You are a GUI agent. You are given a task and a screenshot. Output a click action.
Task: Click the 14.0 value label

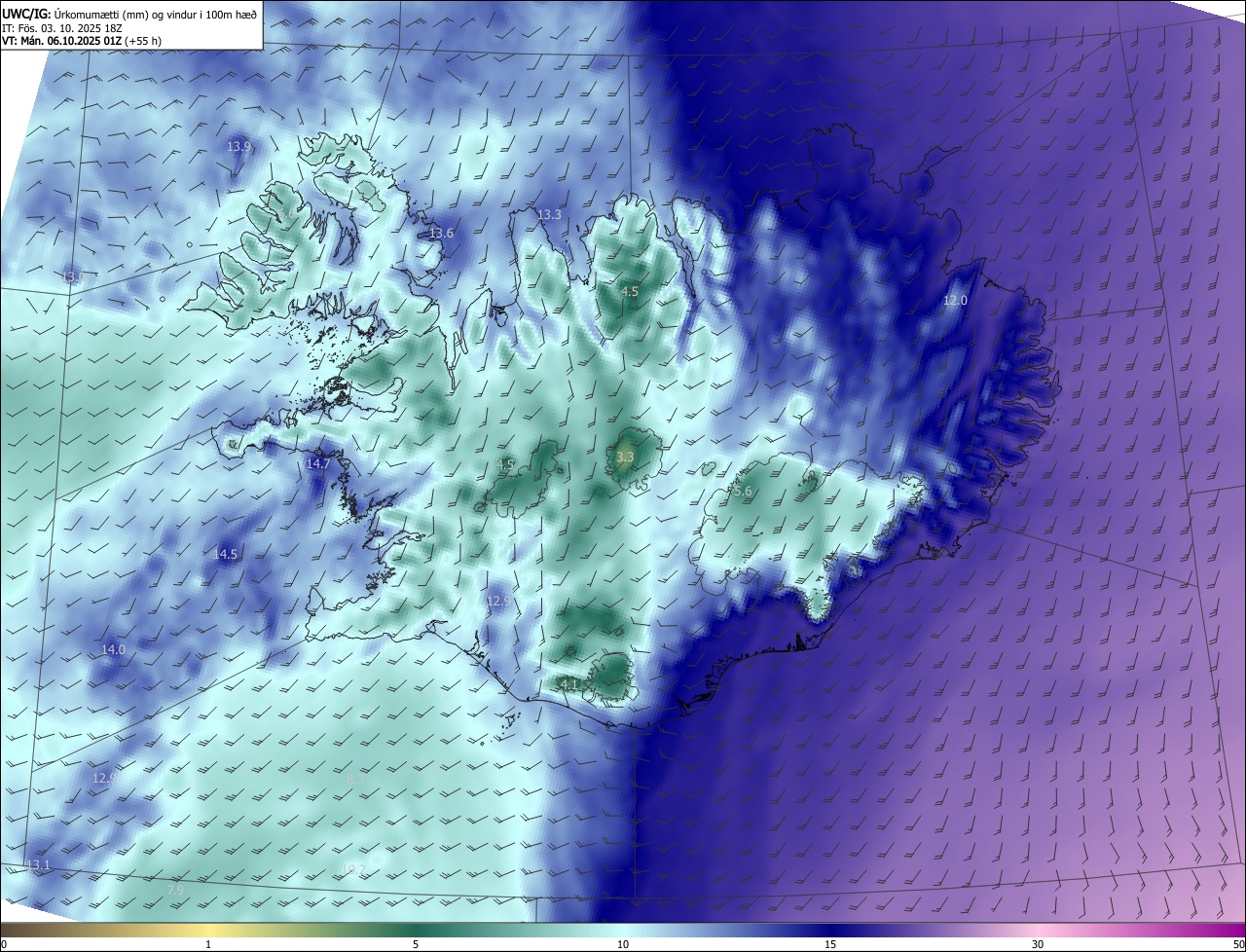[x=114, y=649]
